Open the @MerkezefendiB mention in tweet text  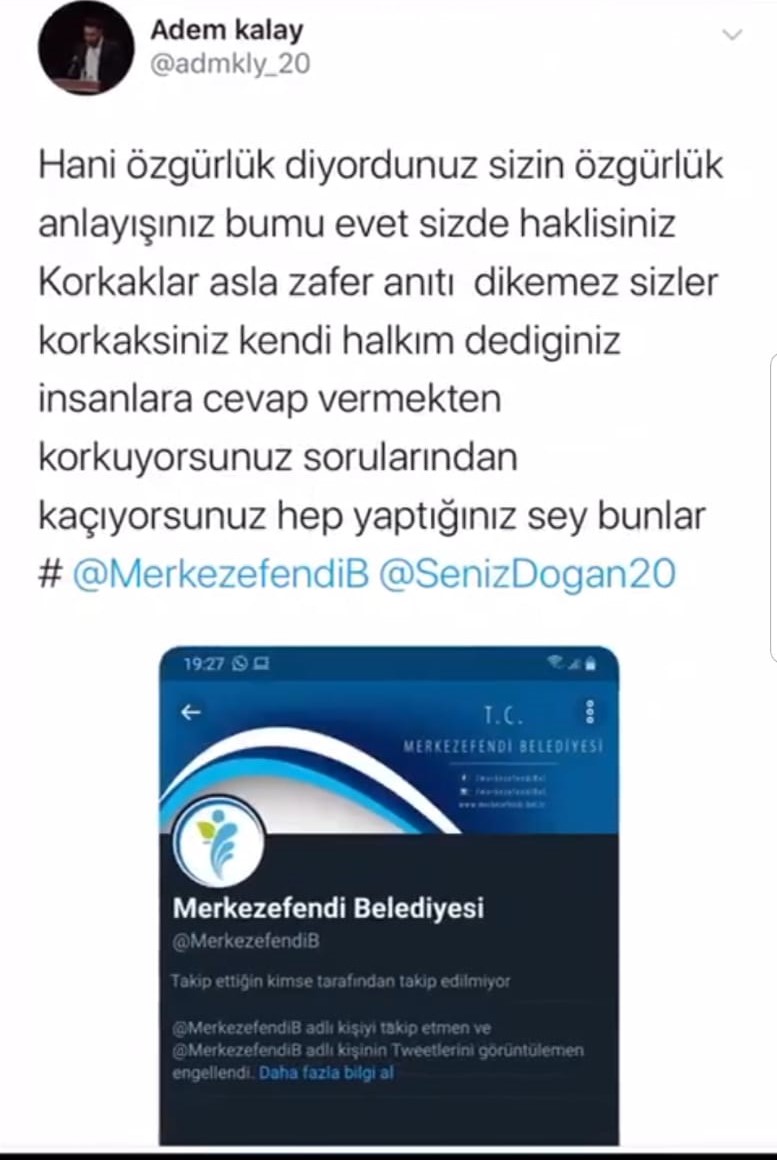[x=221, y=574]
